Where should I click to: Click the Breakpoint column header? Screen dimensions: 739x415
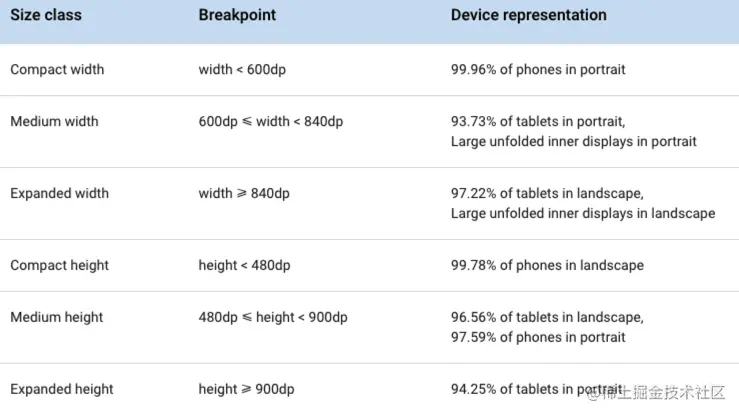[236, 16]
